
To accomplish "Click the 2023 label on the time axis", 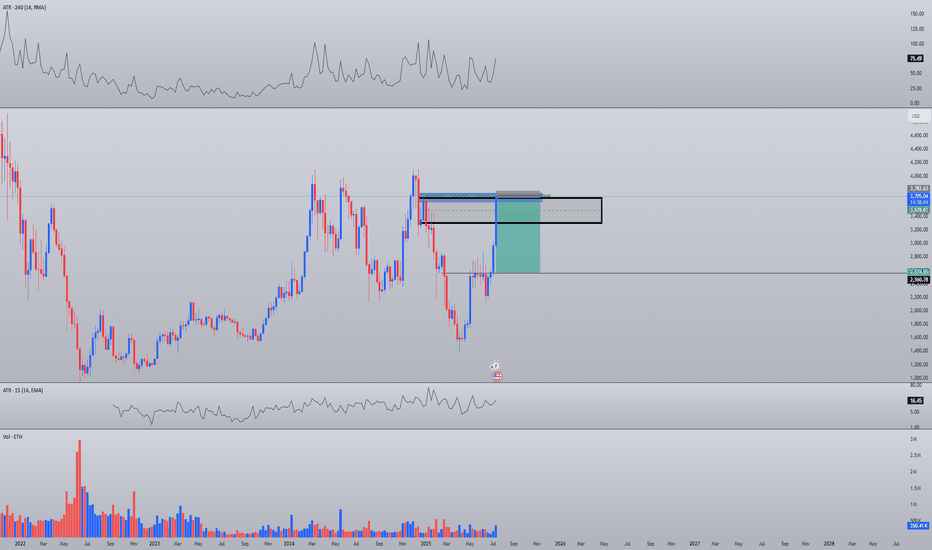I will [x=155, y=543].
